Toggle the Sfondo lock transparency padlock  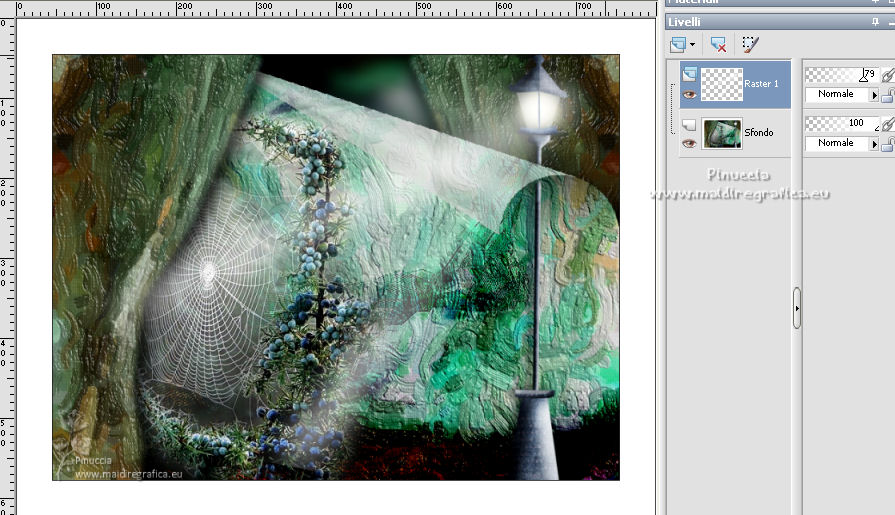tap(888, 145)
